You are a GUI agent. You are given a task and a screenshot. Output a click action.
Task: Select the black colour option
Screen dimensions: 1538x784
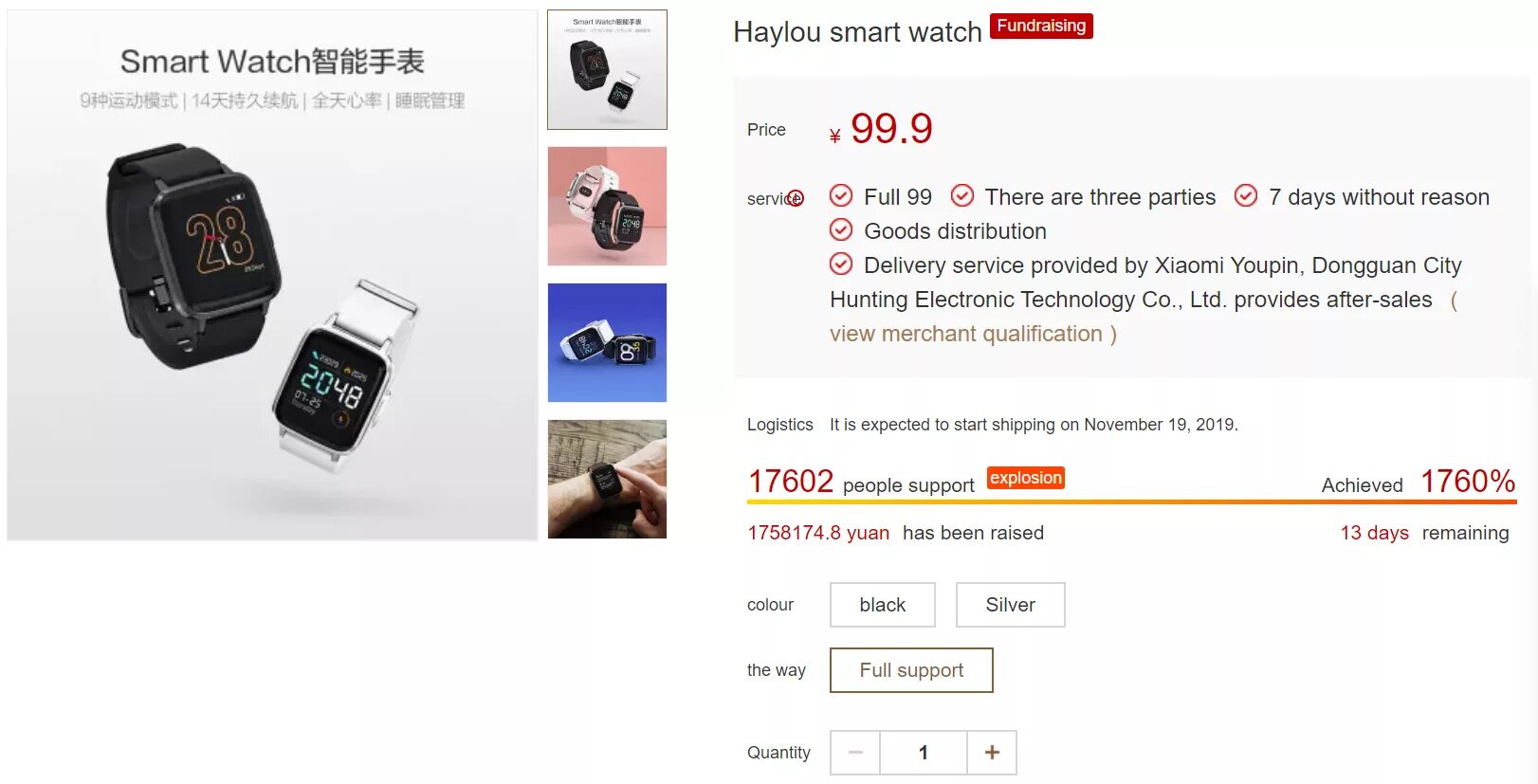[x=883, y=605]
